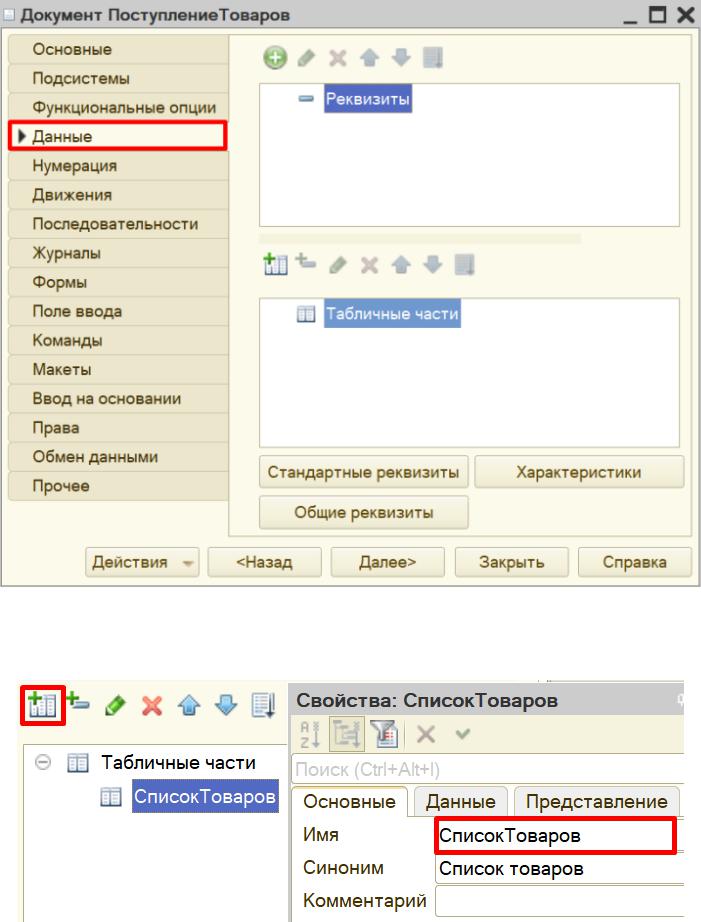Open Функциональные опции section

tap(119, 108)
